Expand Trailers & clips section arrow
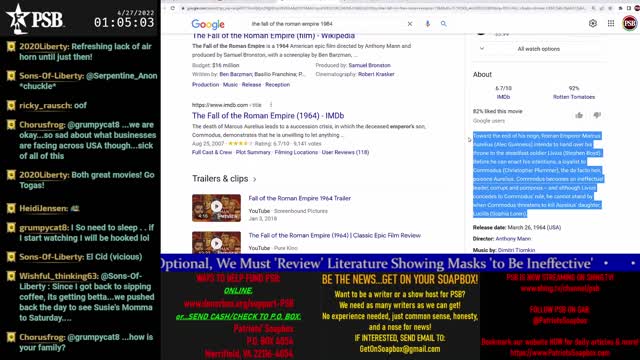 (255, 179)
